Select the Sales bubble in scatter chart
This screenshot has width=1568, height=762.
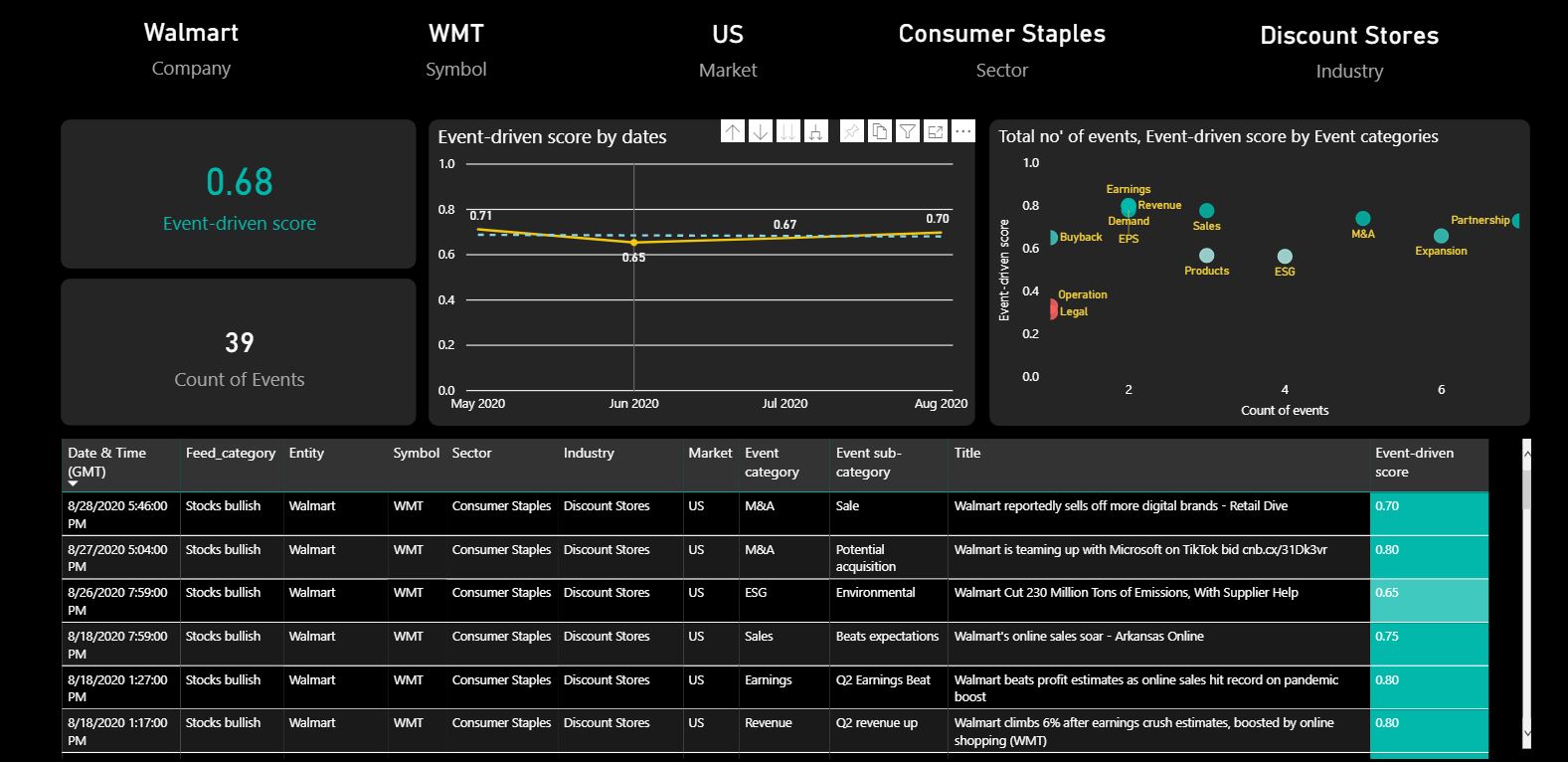(x=1206, y=211)
